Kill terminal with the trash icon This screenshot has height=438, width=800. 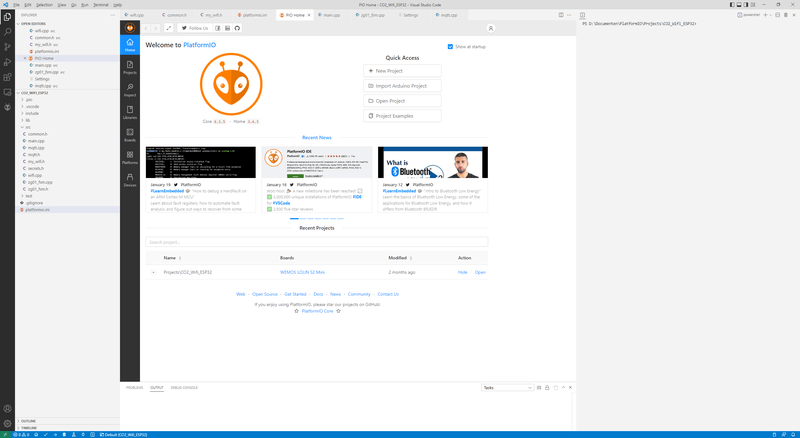point(786,15)
